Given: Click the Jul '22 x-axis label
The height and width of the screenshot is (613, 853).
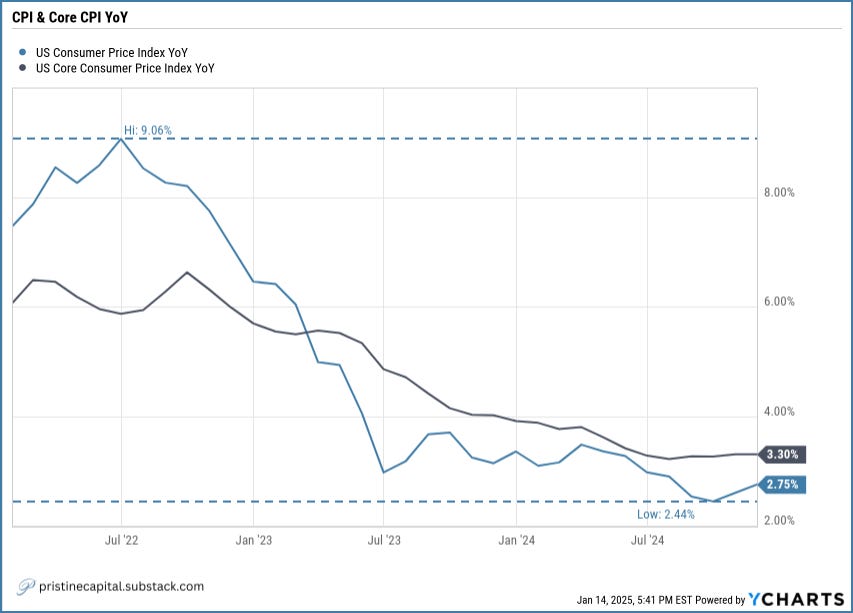Looking at the screenshot, I should coord(121,540).
